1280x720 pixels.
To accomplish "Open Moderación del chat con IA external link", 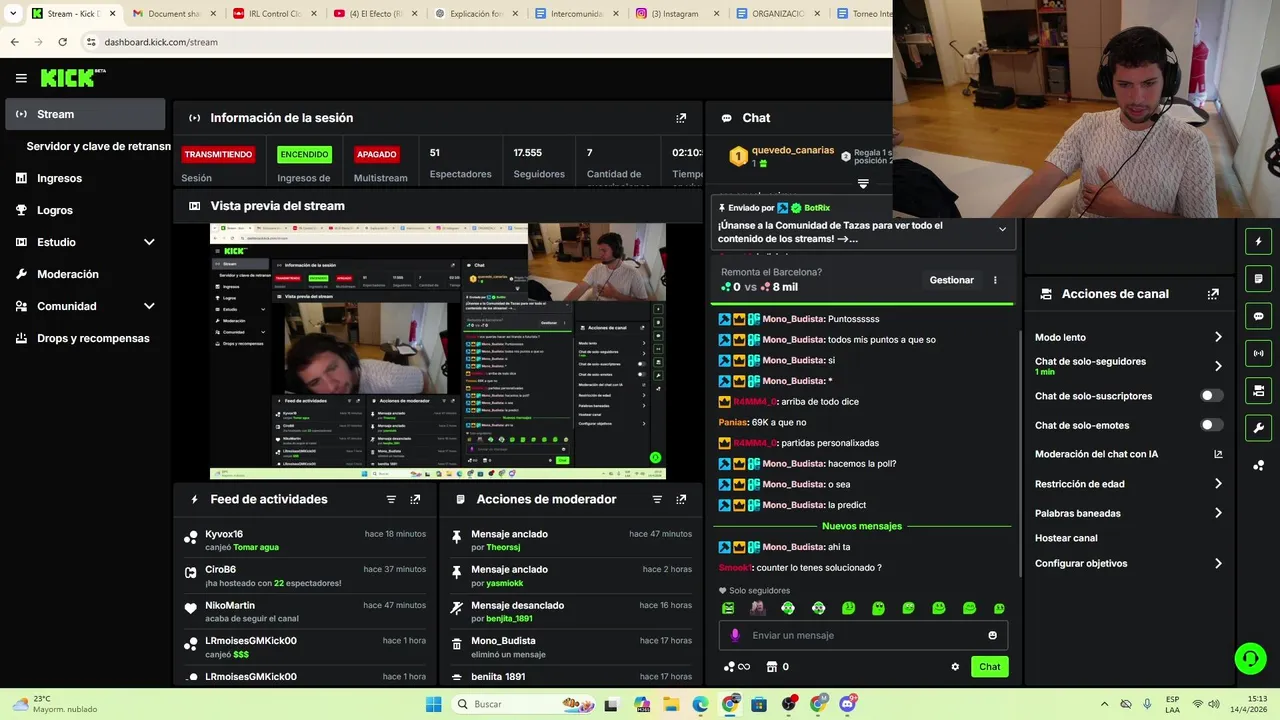I will click(x=1218, y=454).
